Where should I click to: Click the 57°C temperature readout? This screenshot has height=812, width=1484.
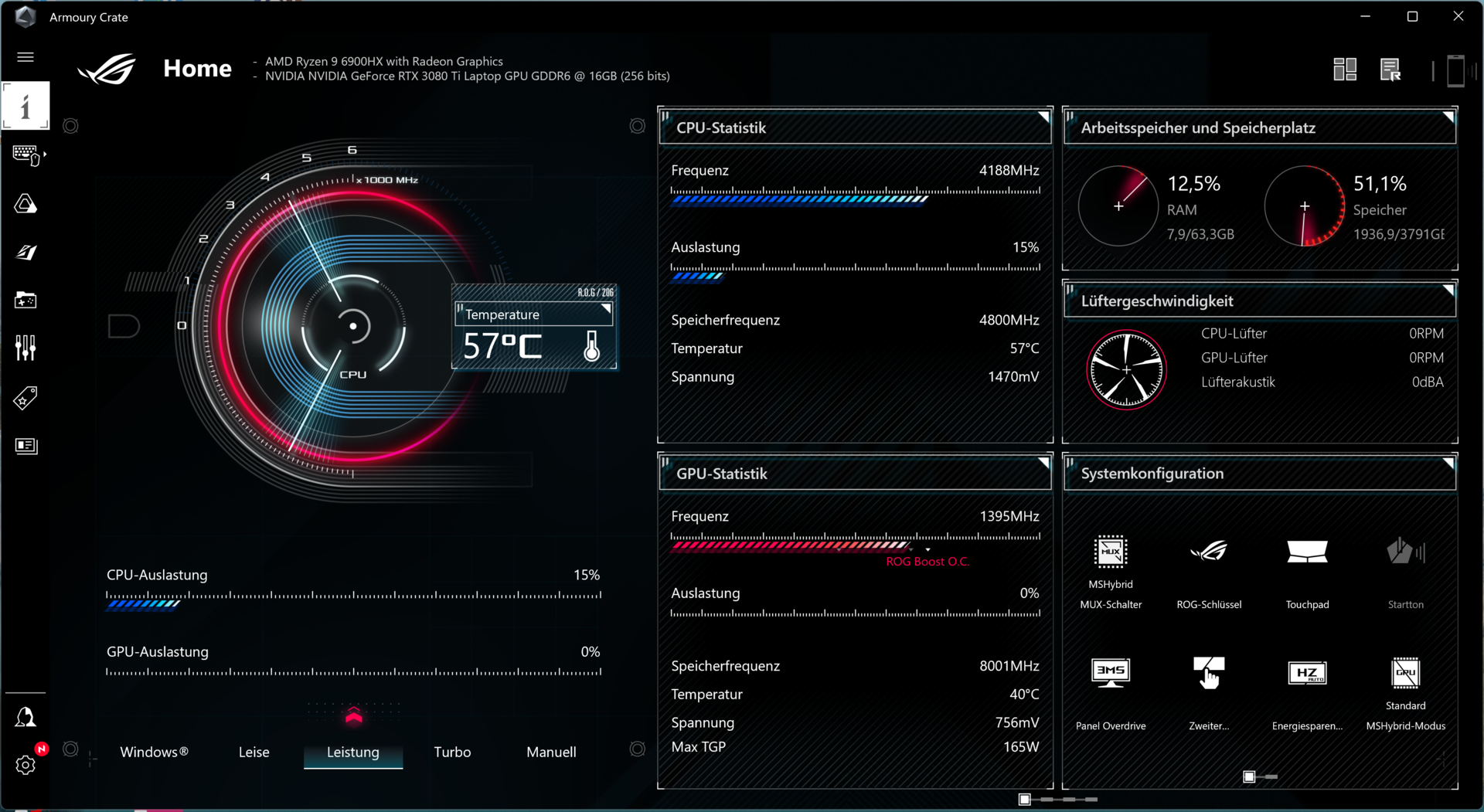[x=502, y=346]
